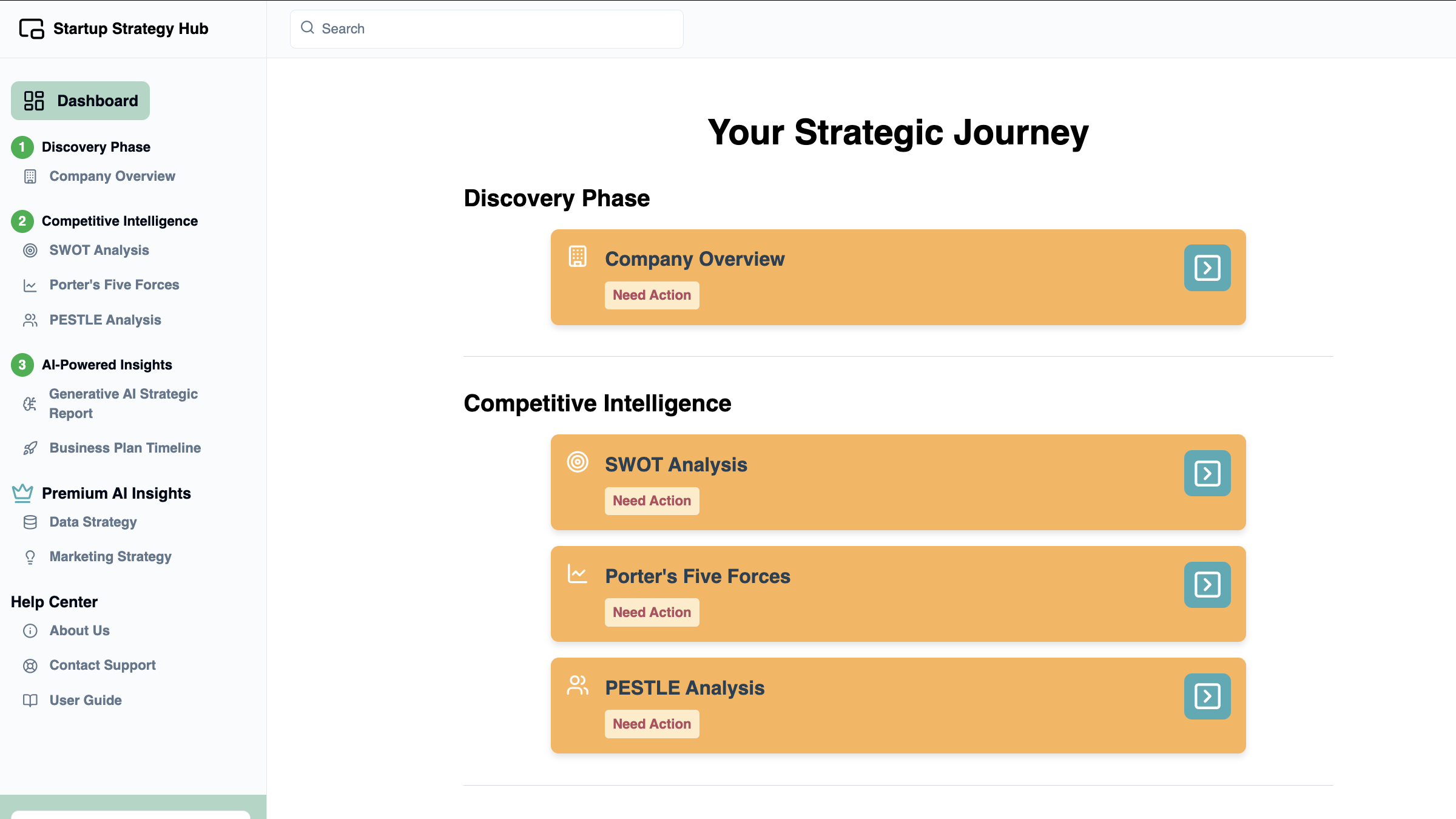1456x819 pixels.
Task: Open Porter's Five Forces card arrow
Action: 1207,585
